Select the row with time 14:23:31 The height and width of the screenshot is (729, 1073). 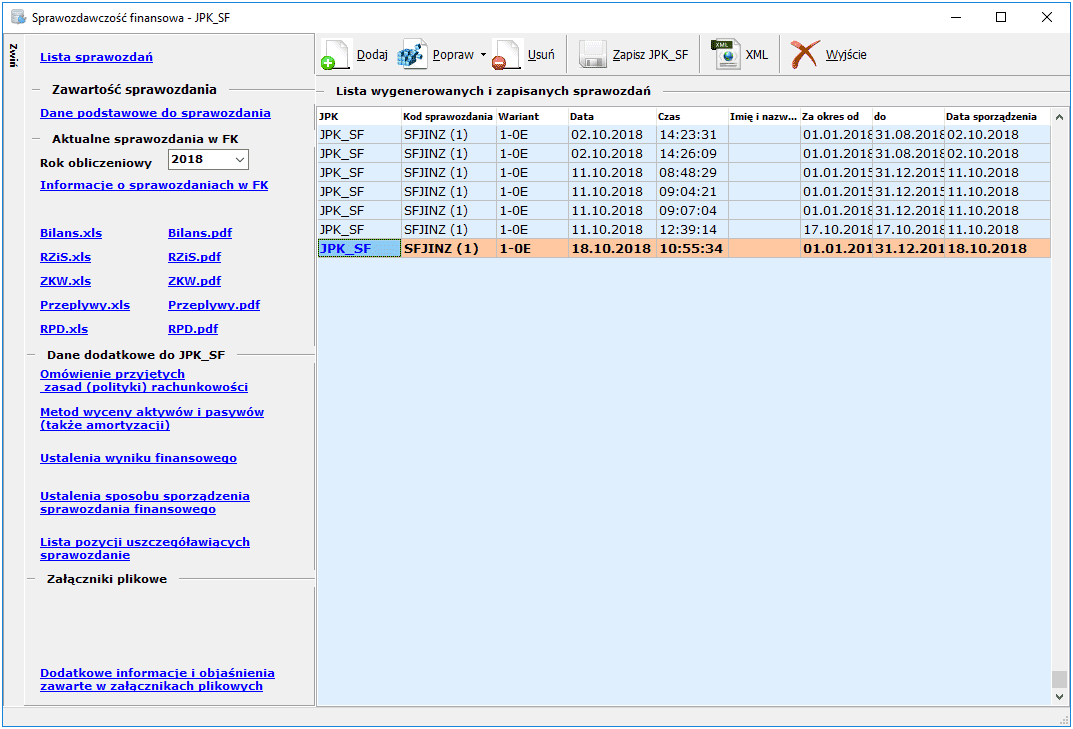684,135
